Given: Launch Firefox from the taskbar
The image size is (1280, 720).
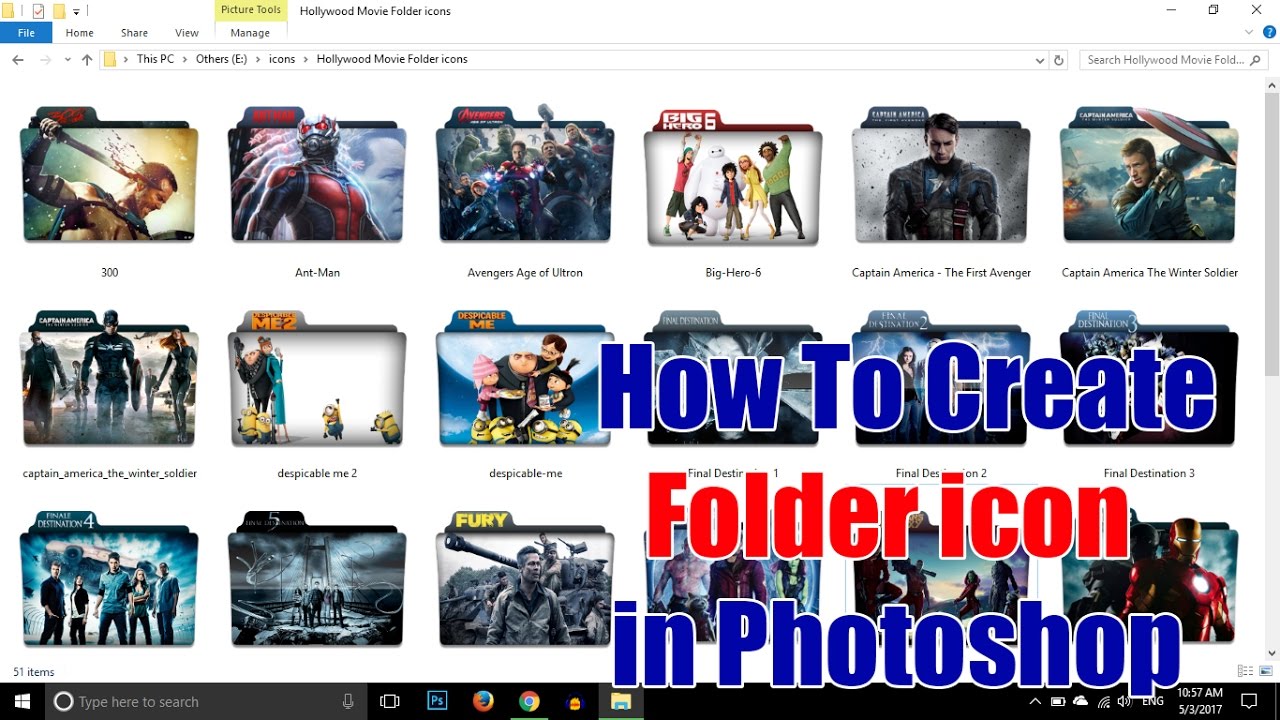Looking at the screenshot, I should point(483,701).
